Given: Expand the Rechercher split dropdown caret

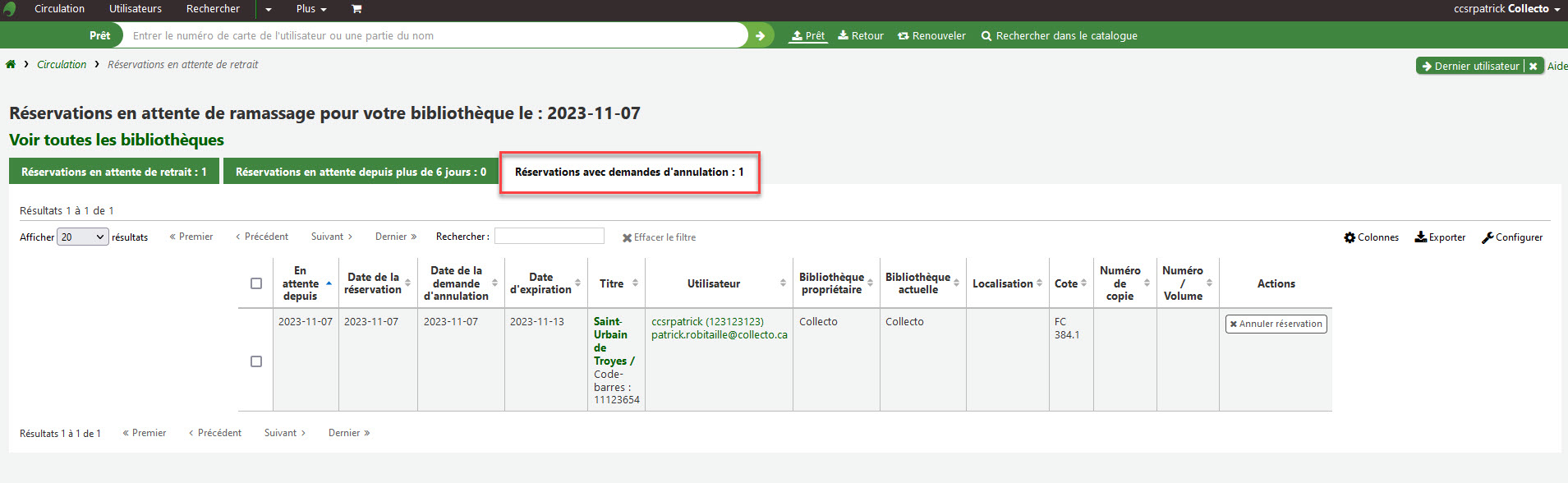Looking at the screenshot, I should coord(268,10).
